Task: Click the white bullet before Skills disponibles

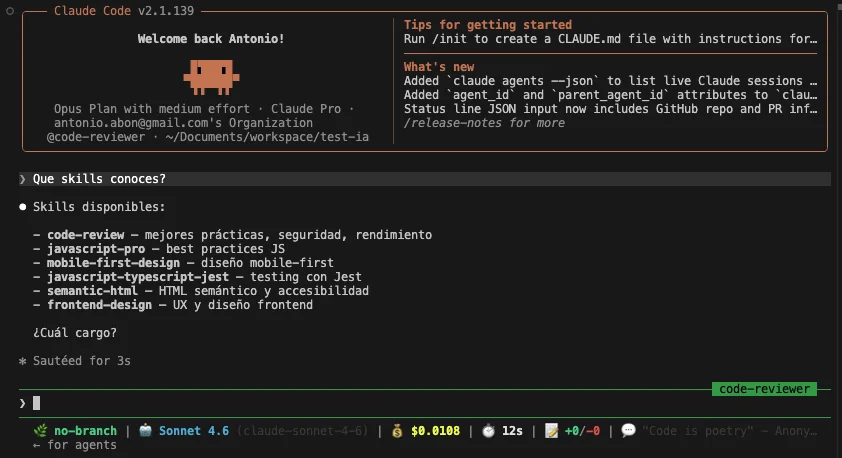Action: tap(23, 207)
